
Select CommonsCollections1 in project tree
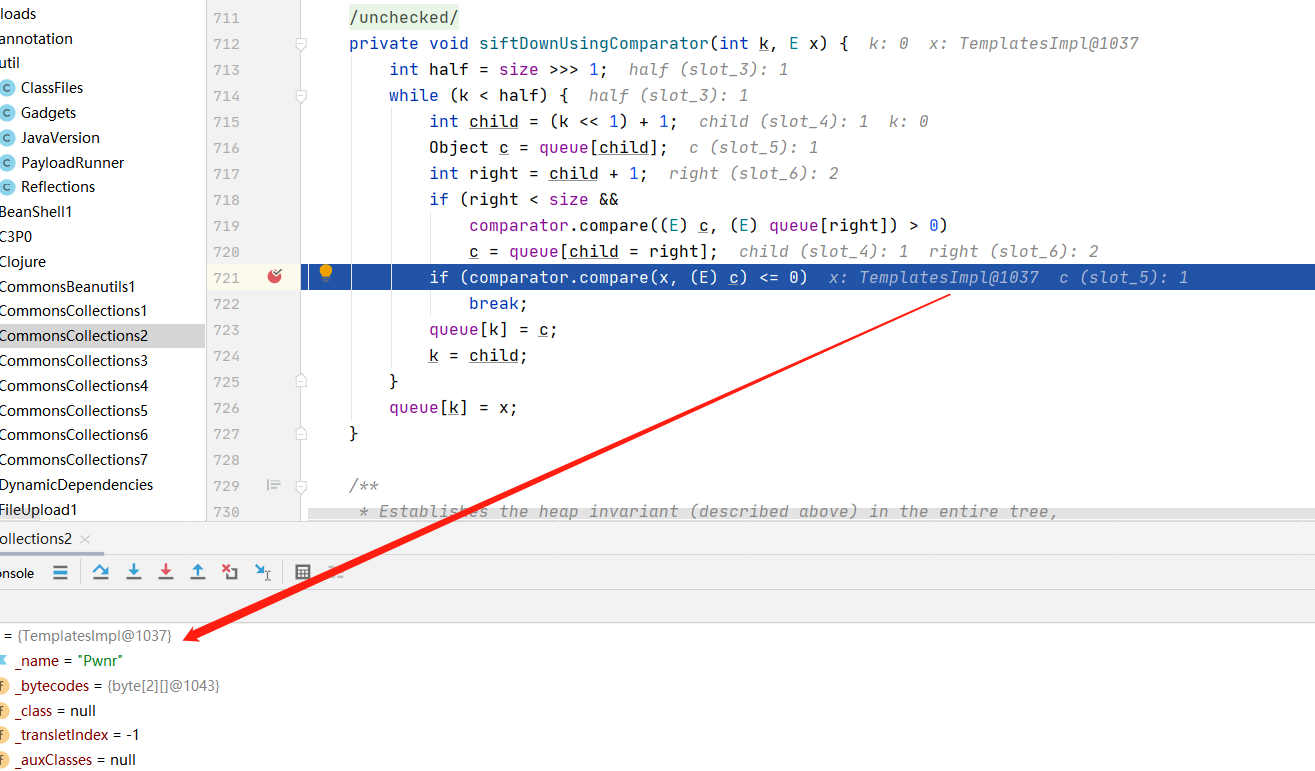click(73, 311)
